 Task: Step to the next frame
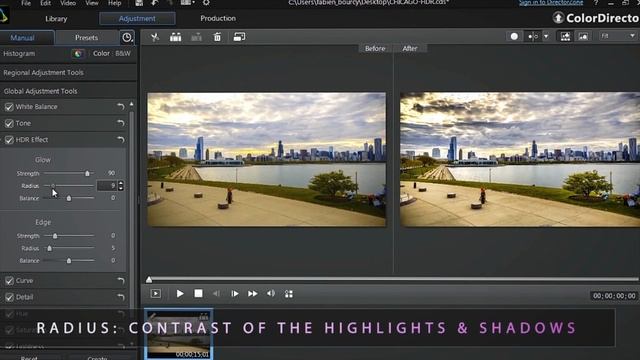tap(235, 293)
